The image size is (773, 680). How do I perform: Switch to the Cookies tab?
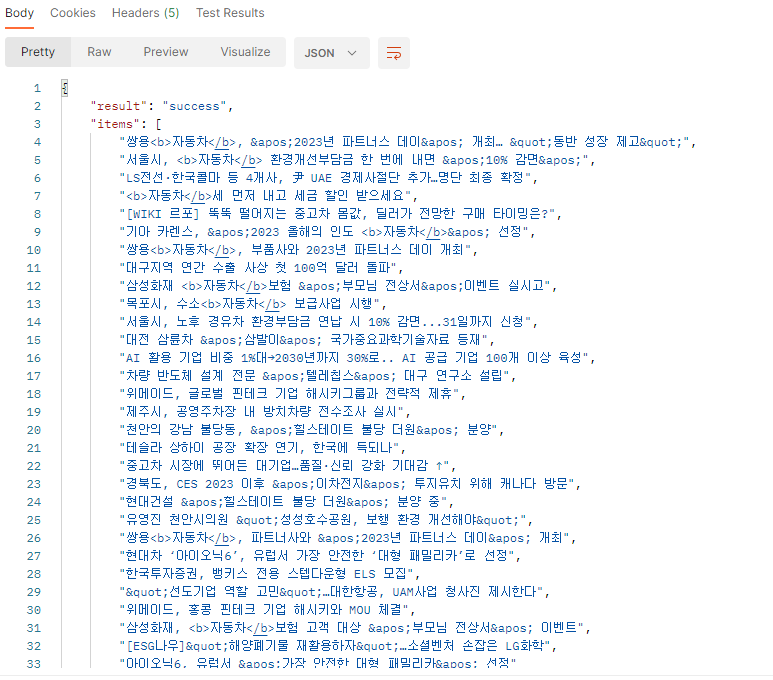point(72,13)
